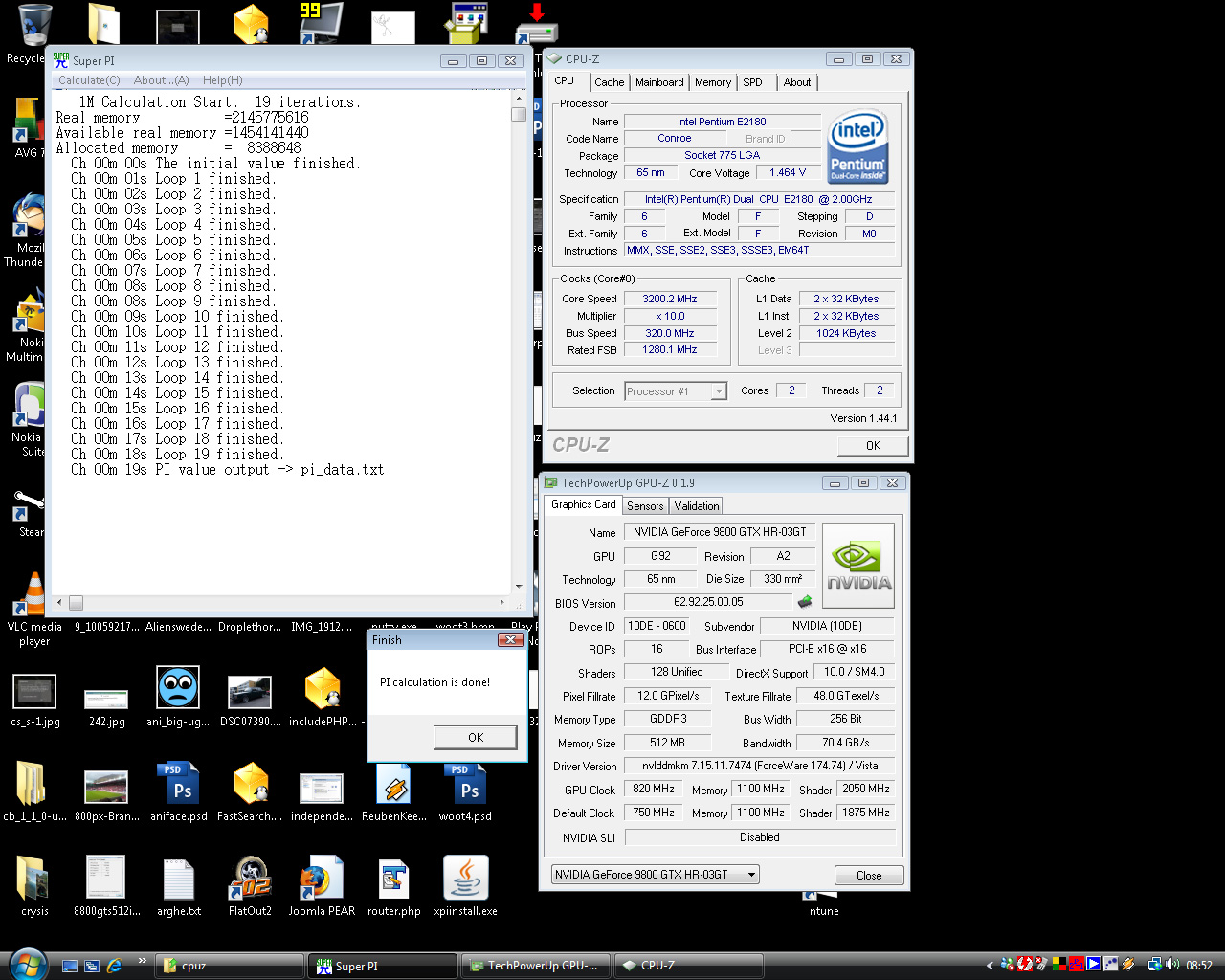Click Switch Between Windows quick launch icon

click(x=92, y=966)
